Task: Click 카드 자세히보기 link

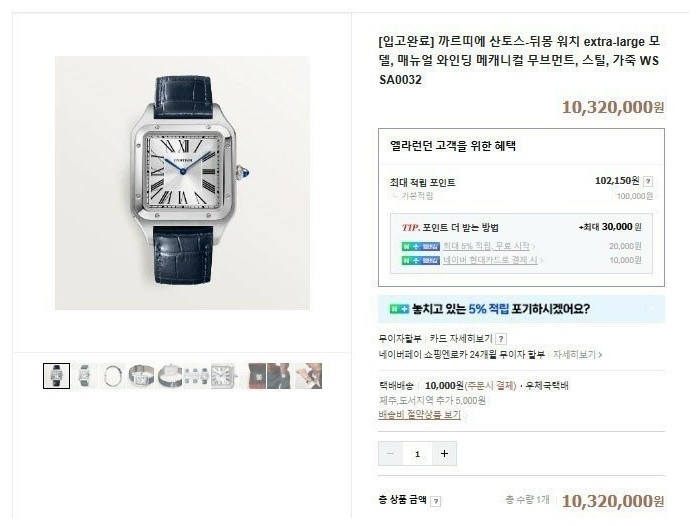Action: pyautogui.click(x=461, y=338)
